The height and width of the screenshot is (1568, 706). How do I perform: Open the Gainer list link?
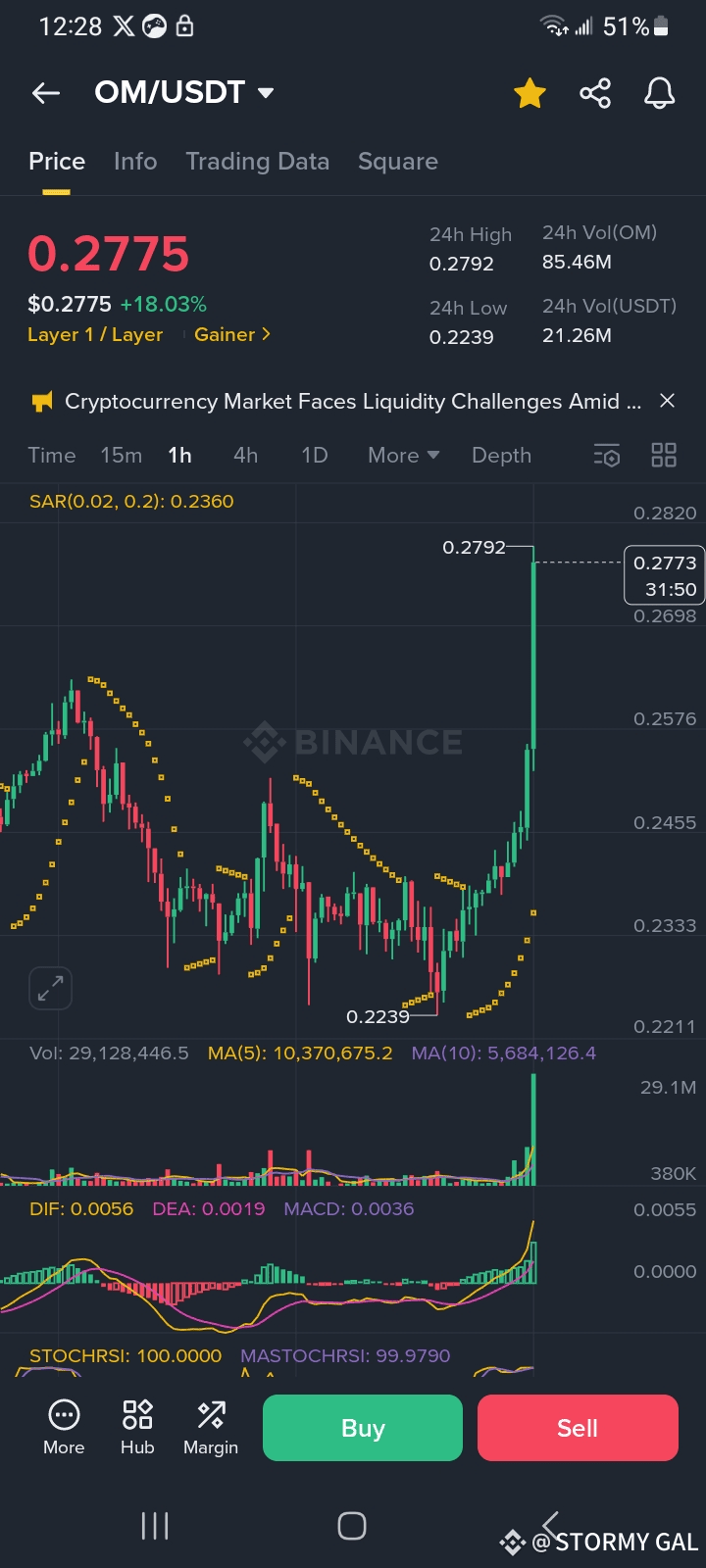[x=232, y=334]
